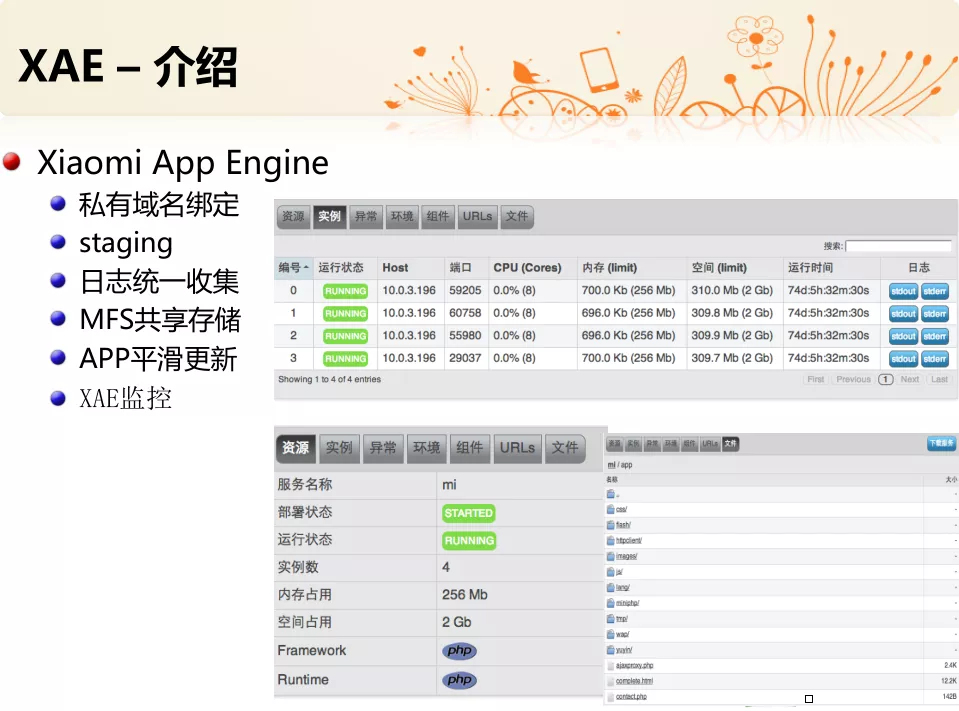The height and width of the screenshot is (711, 959).
Task: View stdout log for instance 2
Action: click(903, 336)
